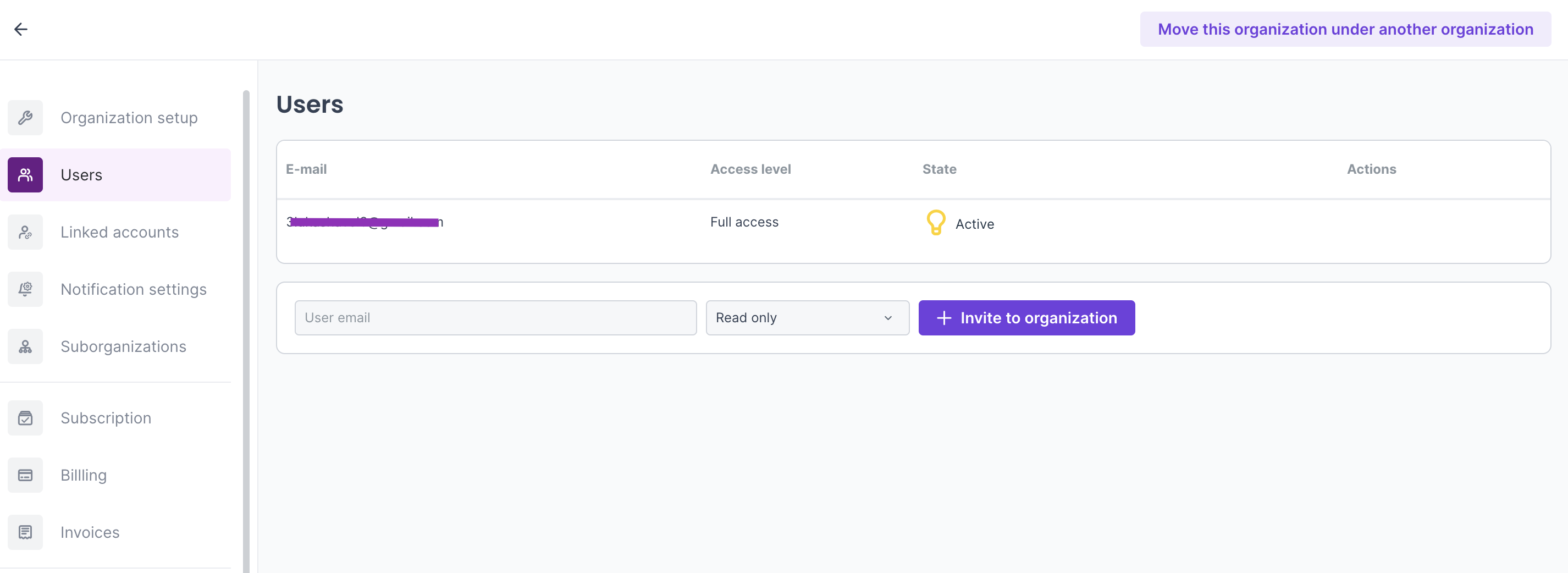Screen dimensions: 1568x573
Task: Click the plus icon on Invite button
Action: click(x=943, y=318)
